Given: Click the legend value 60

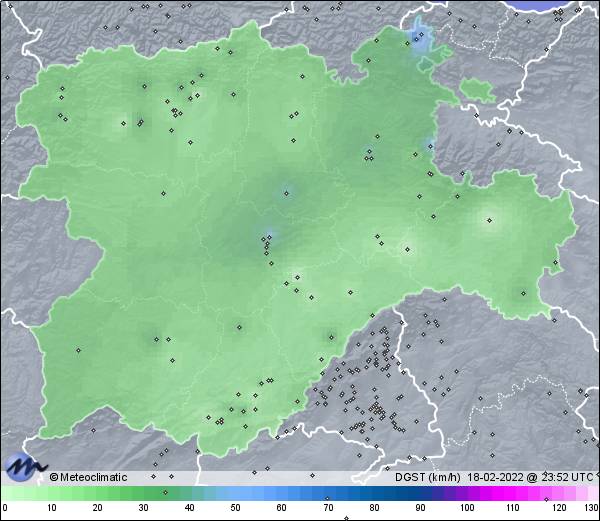Looking at the screenshot, I should click(282, 508).
